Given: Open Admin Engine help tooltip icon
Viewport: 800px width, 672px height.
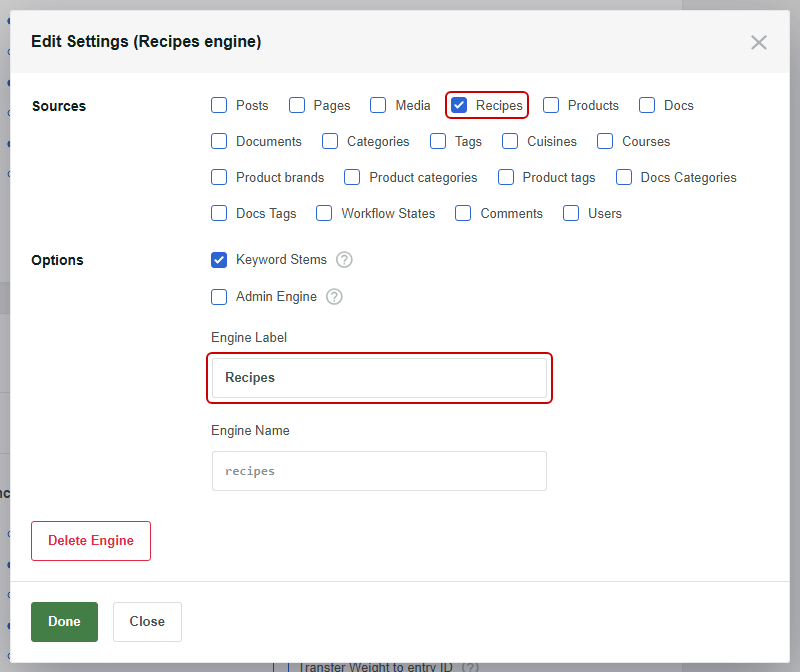Looking at the screenshot, I should click(334, 296).
